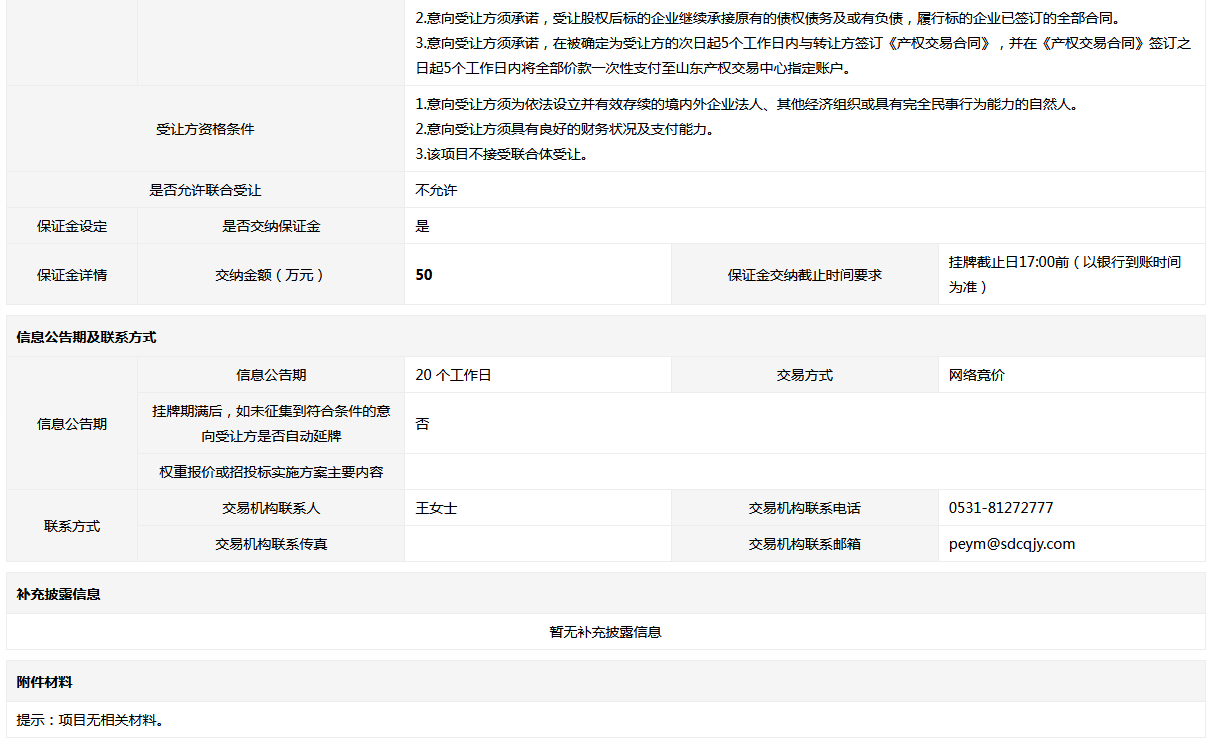Image resolution: width=1210 pixels, height=745 pixels.
Task: Click the 交纳金额（万元） label
Action: click(271, 275)
